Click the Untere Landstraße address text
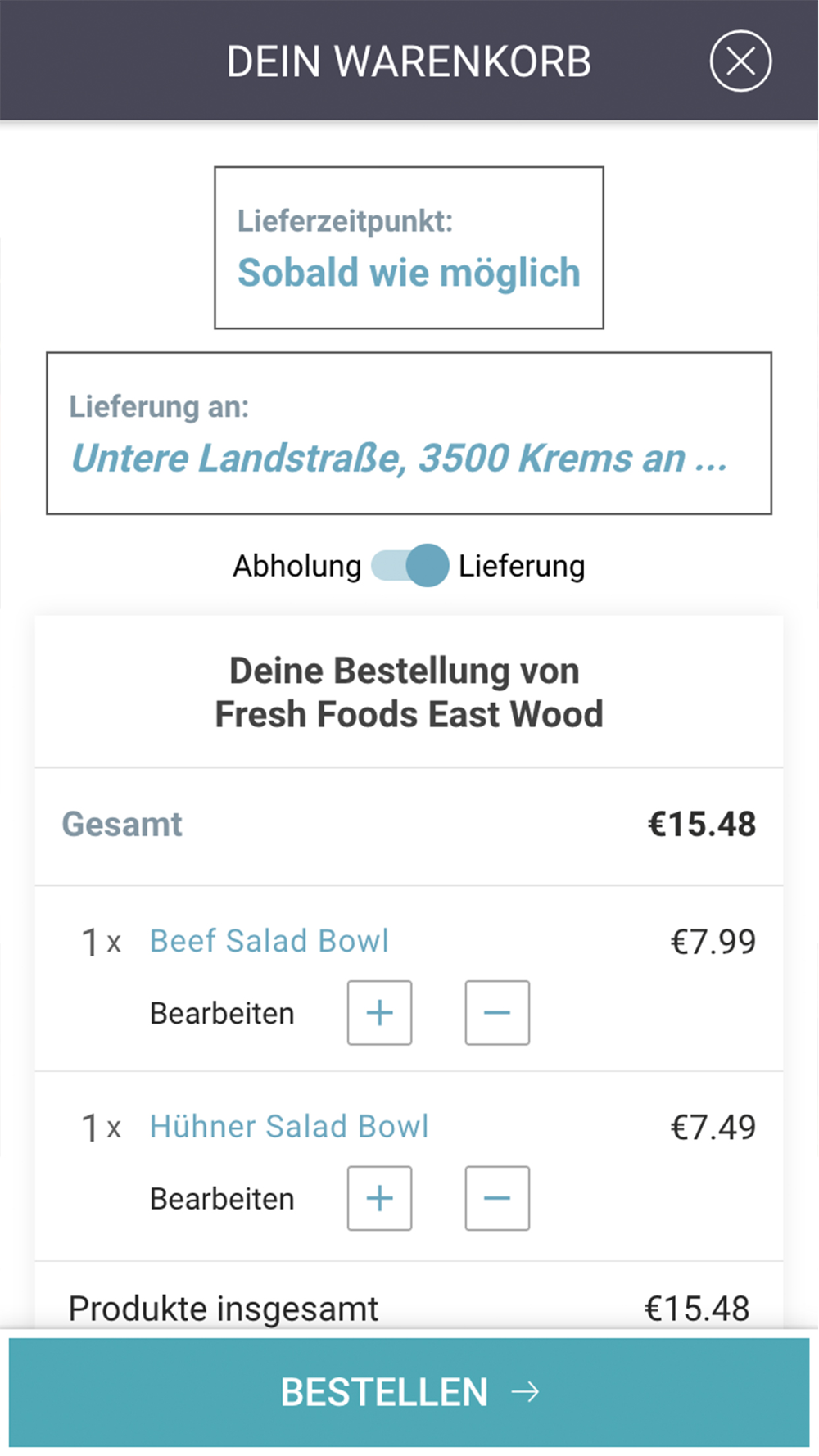 399,459
